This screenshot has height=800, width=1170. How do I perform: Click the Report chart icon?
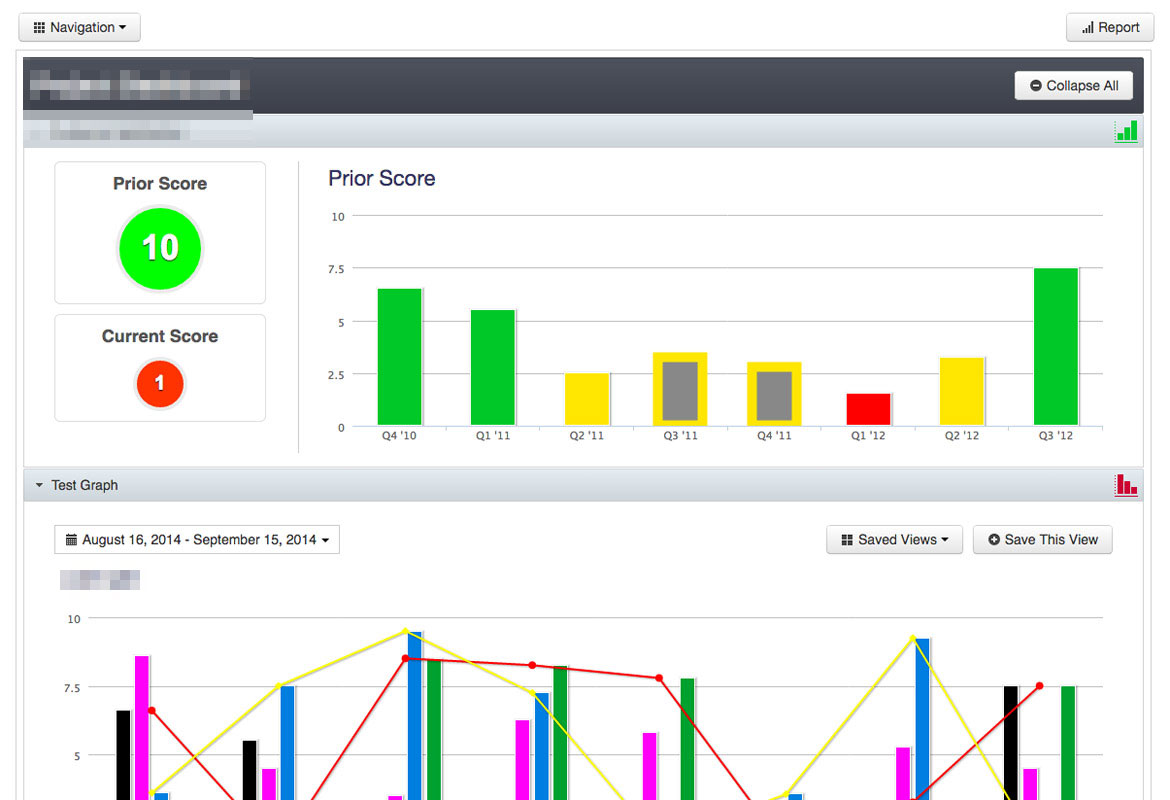coord(1088,28)
